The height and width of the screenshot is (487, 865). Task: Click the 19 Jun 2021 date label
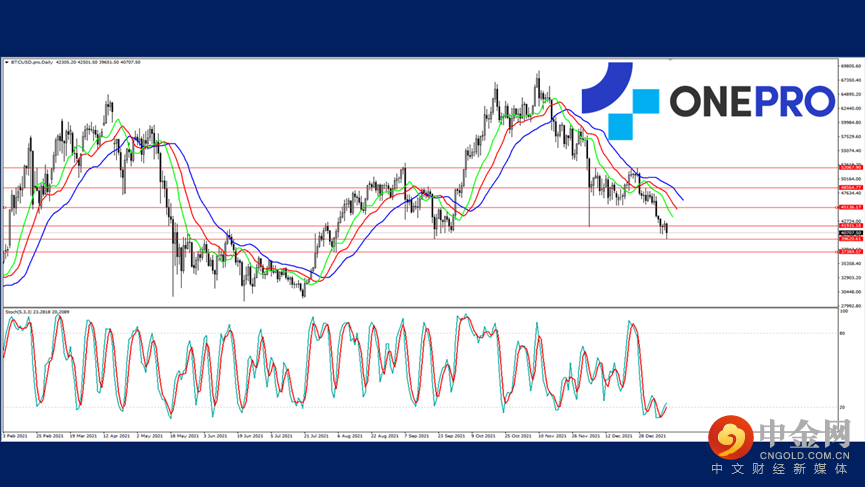tap(250, 436)
